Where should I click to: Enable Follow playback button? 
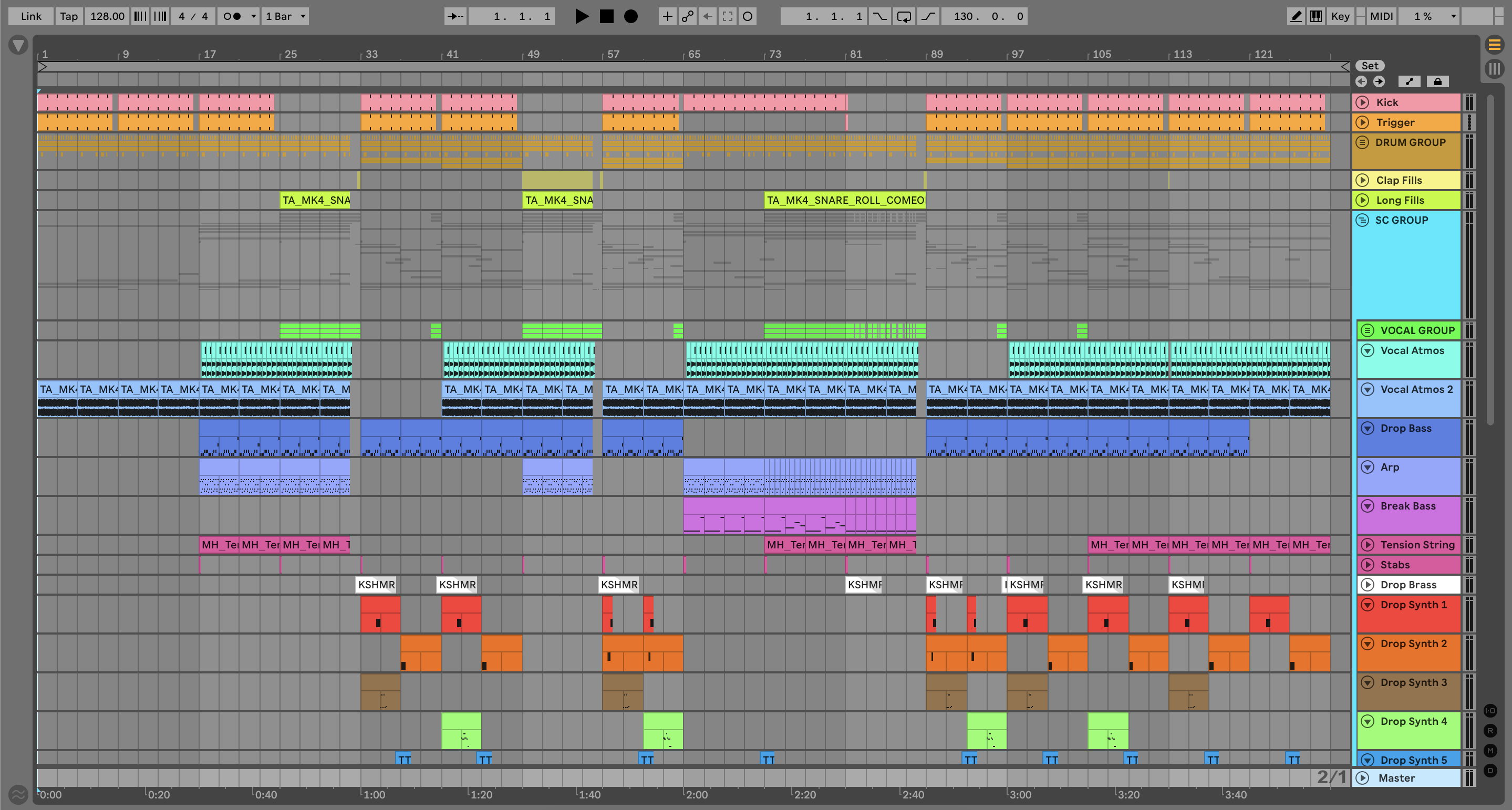pos(455,16)
